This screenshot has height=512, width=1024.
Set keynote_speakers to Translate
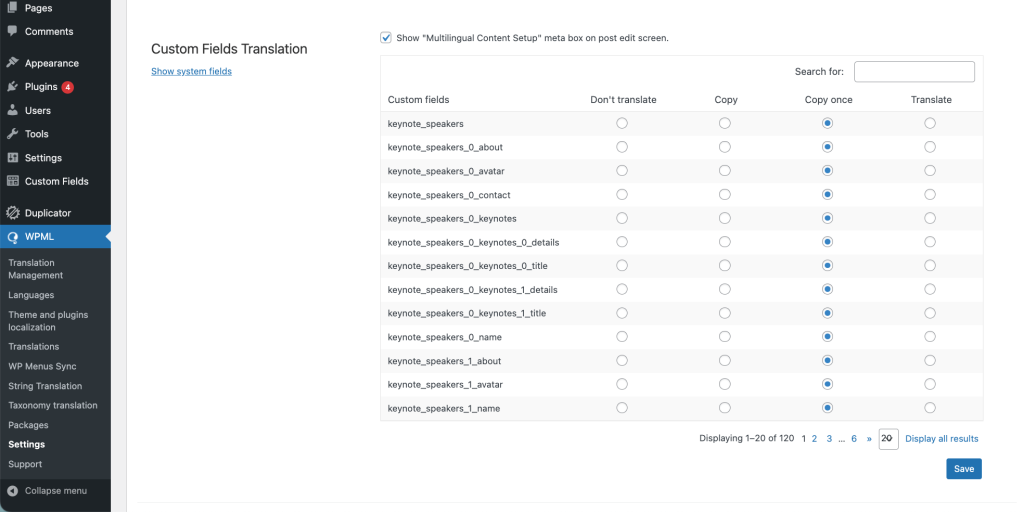[930, 123]
